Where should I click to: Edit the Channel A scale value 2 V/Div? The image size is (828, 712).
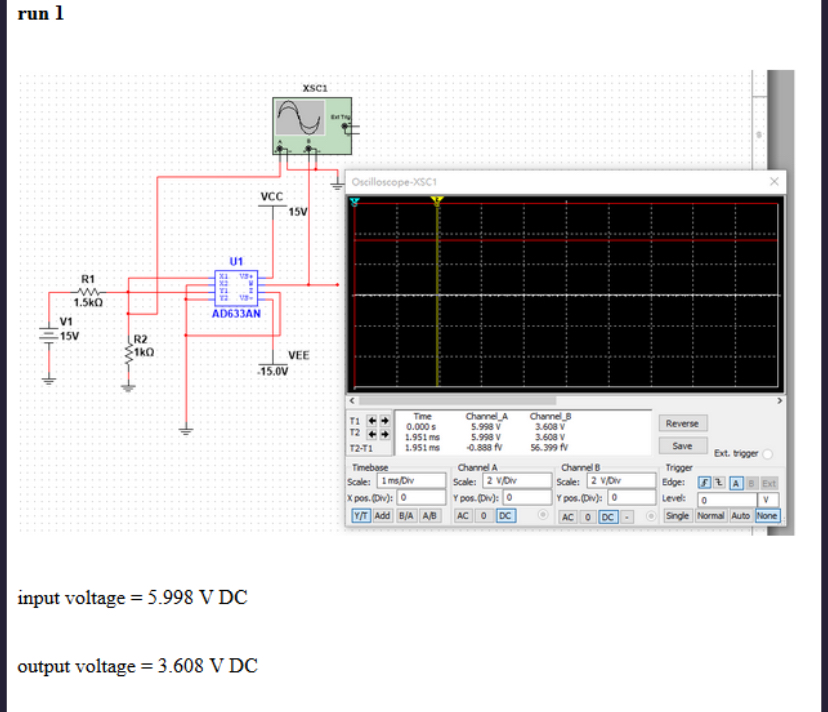point(518,480)
